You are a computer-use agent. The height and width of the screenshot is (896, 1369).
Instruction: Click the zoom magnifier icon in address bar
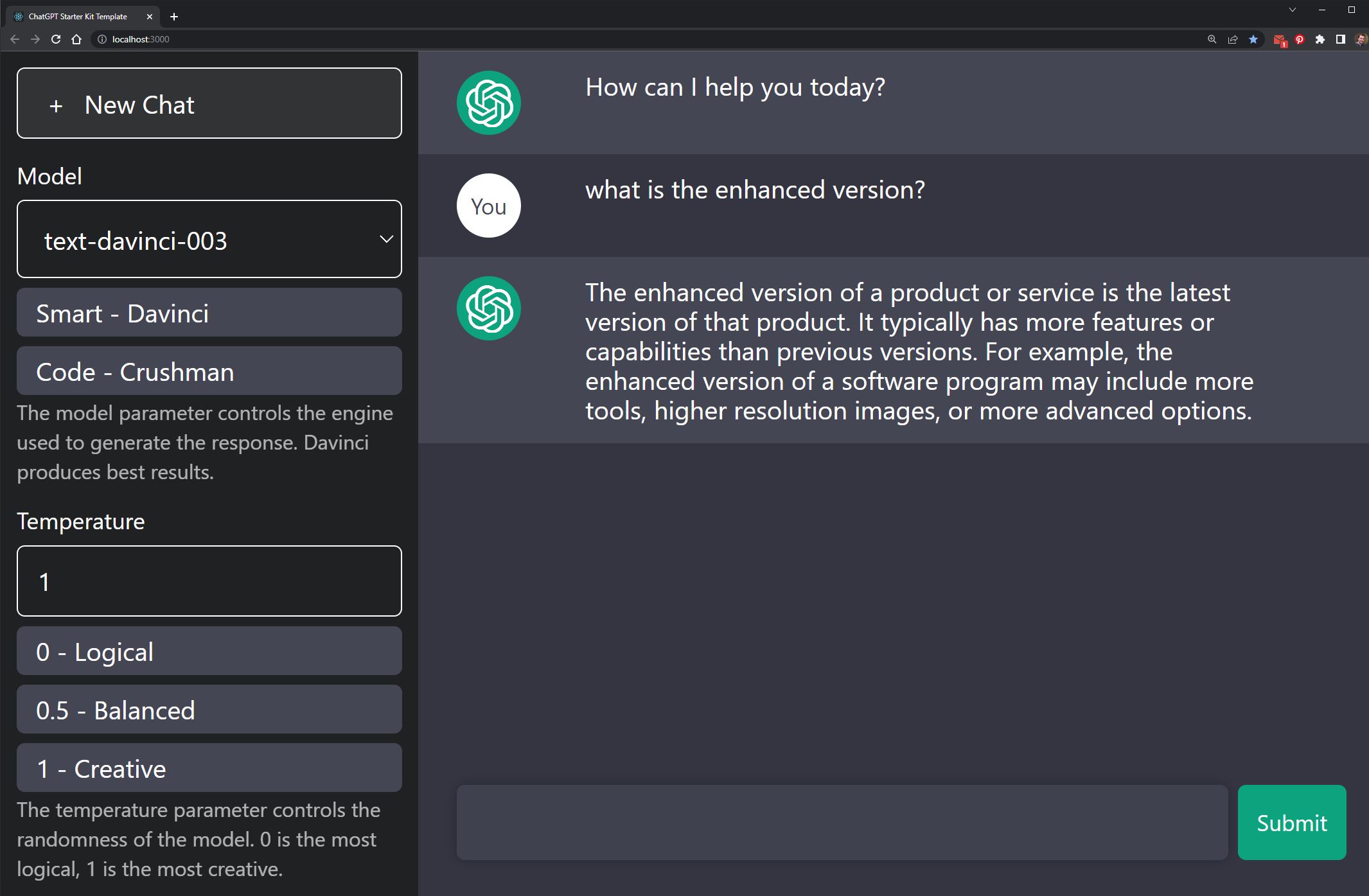(1212, 39)
